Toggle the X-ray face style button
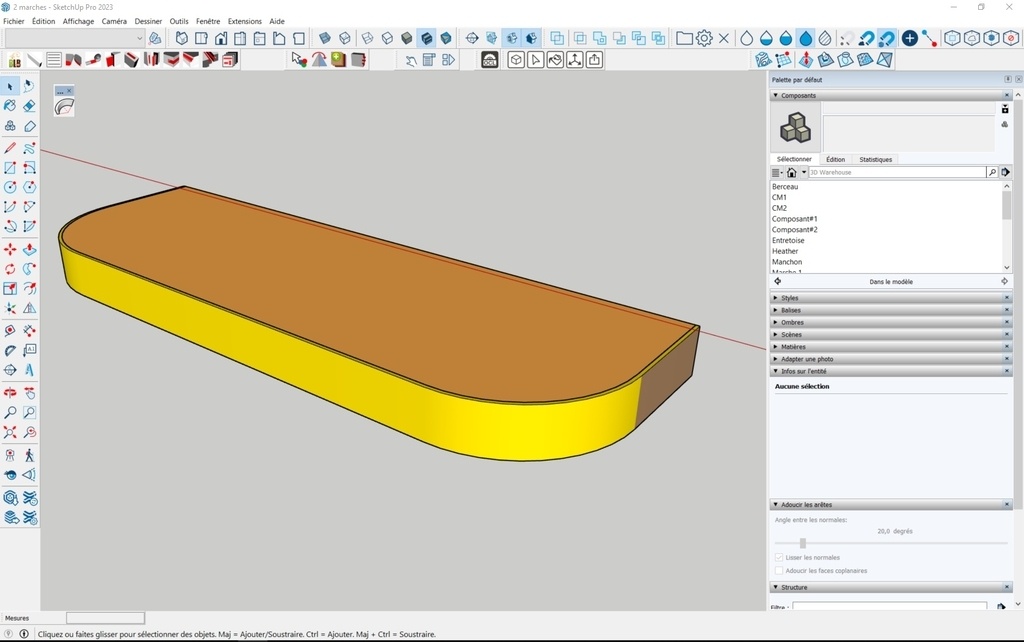1024x642 pixels. tap(325, 38)
